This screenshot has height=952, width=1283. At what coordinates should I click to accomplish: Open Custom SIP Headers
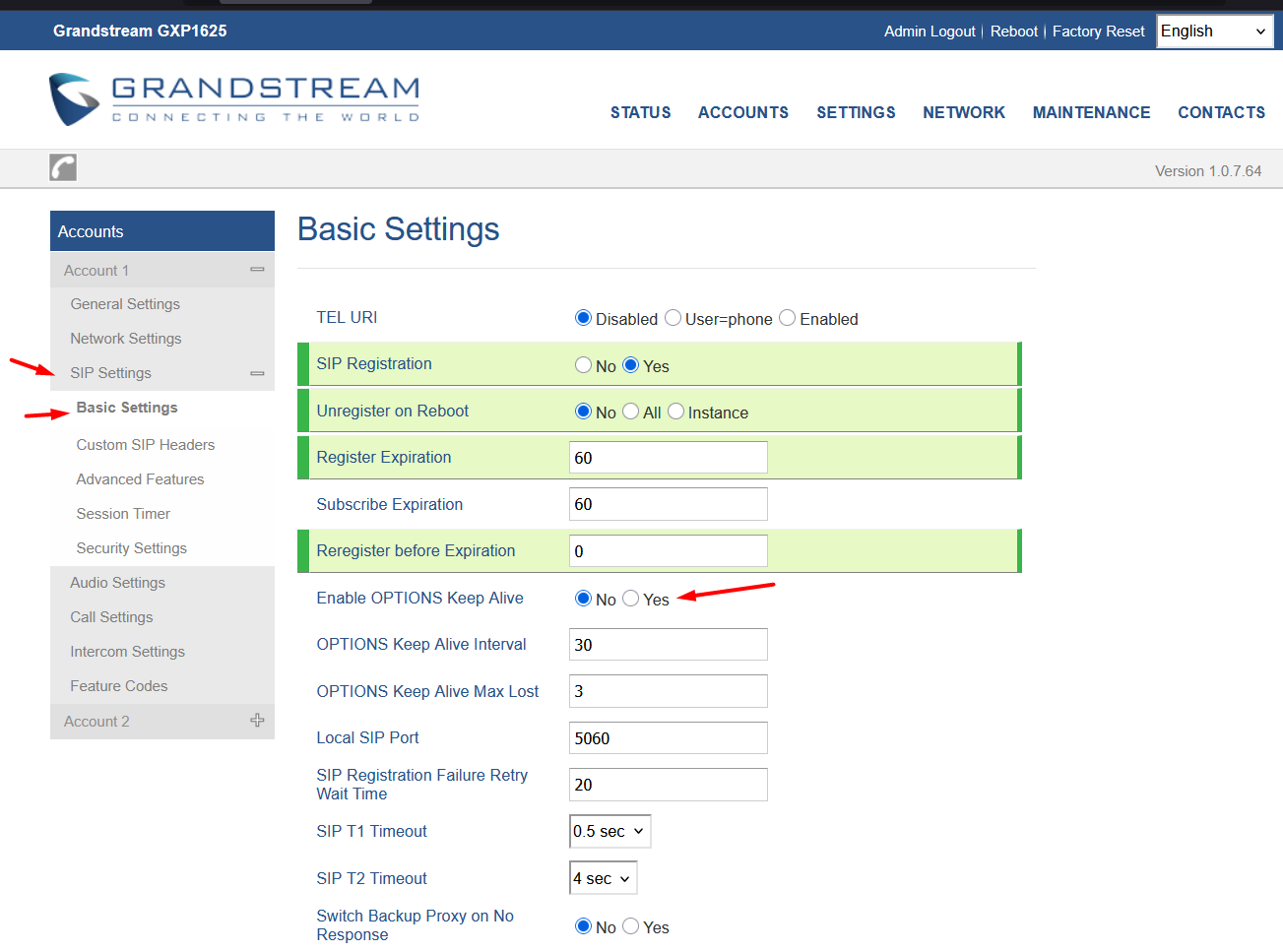146,445
